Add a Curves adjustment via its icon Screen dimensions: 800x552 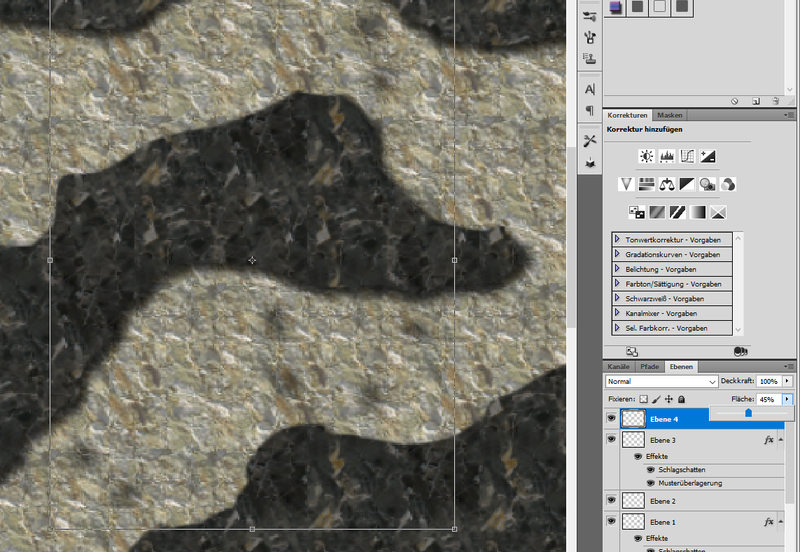pos(687,156)
